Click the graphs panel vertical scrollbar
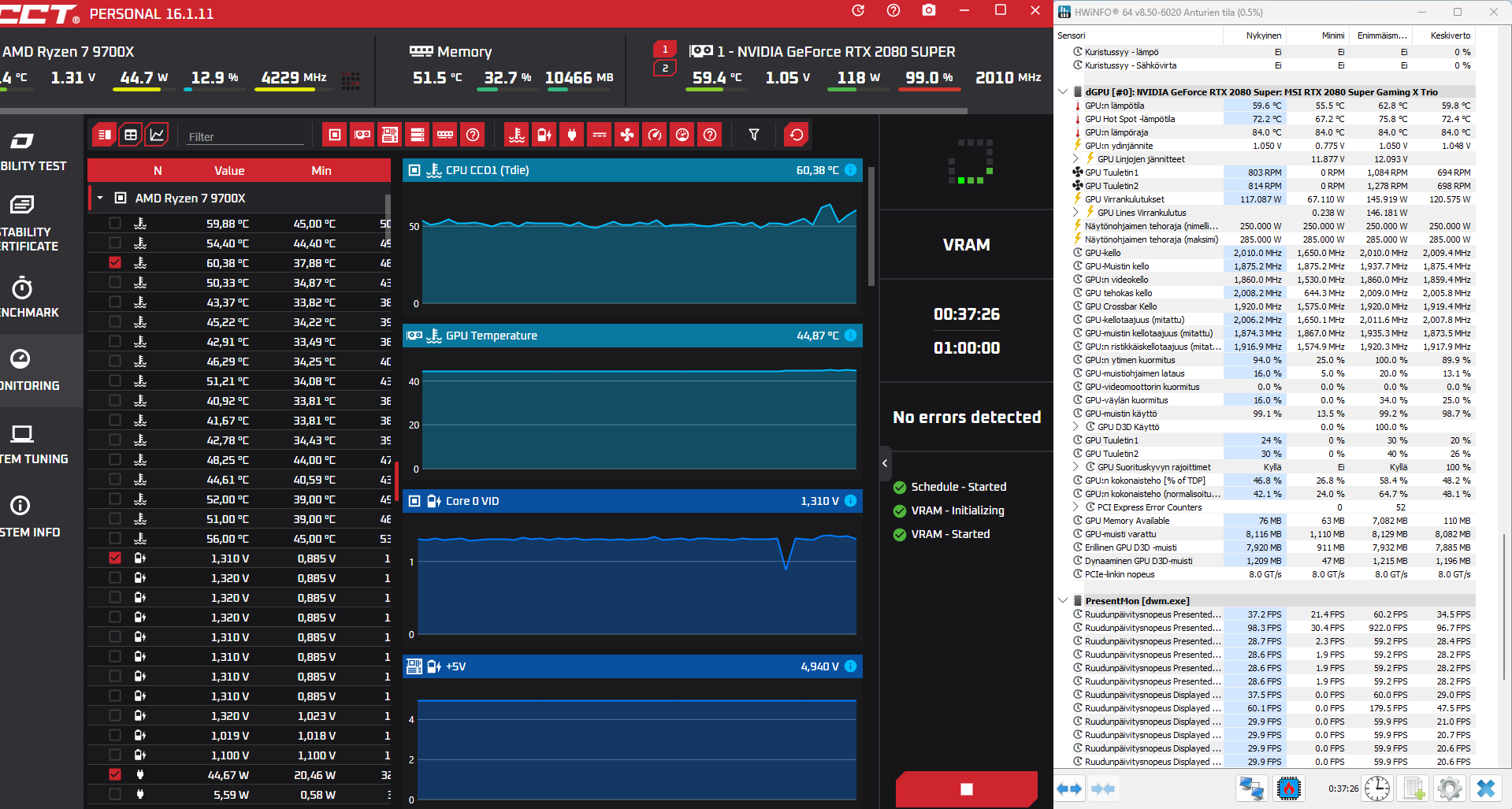 point(871,227)
